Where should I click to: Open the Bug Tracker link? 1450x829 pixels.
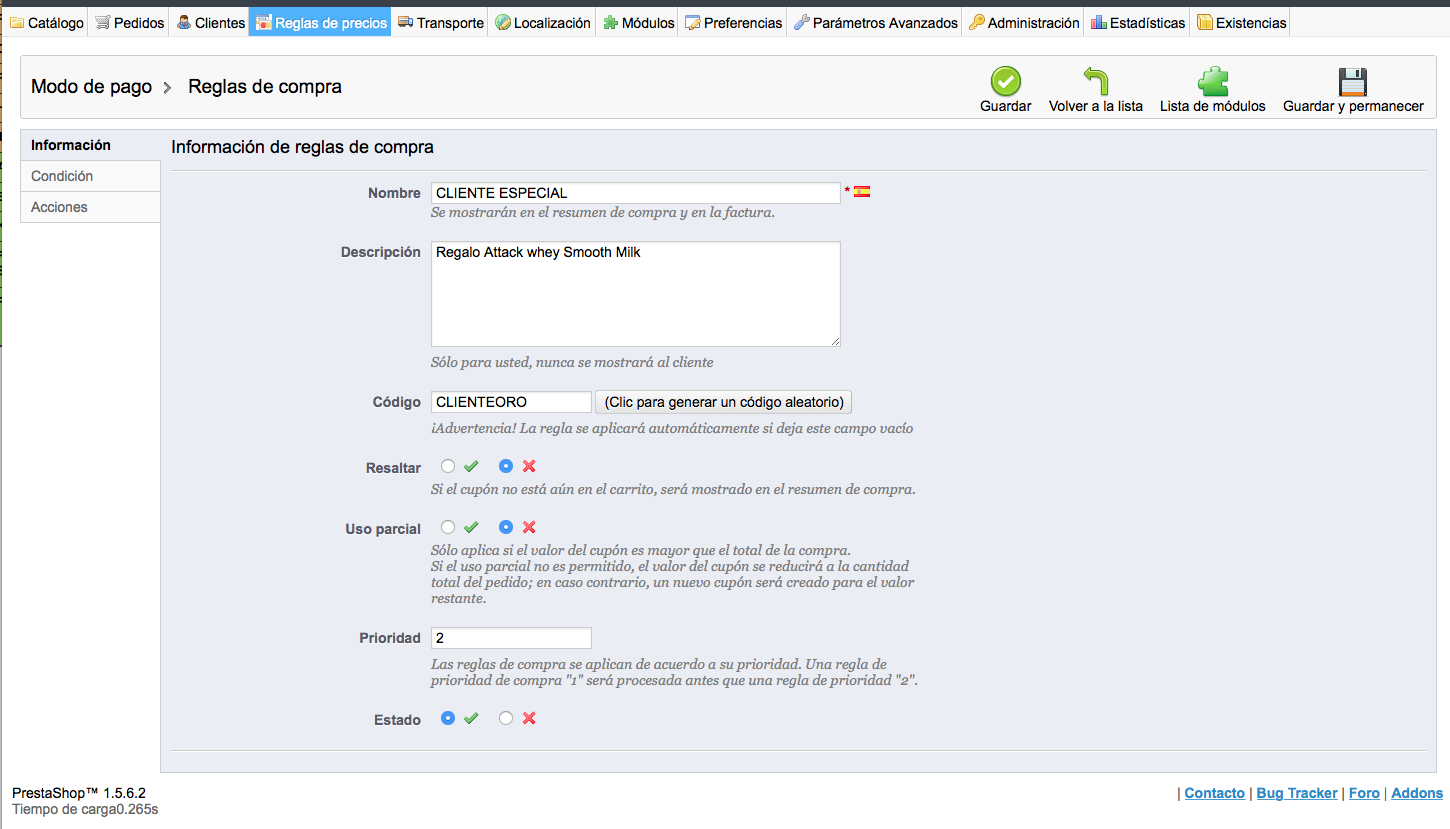[1297, 793]
